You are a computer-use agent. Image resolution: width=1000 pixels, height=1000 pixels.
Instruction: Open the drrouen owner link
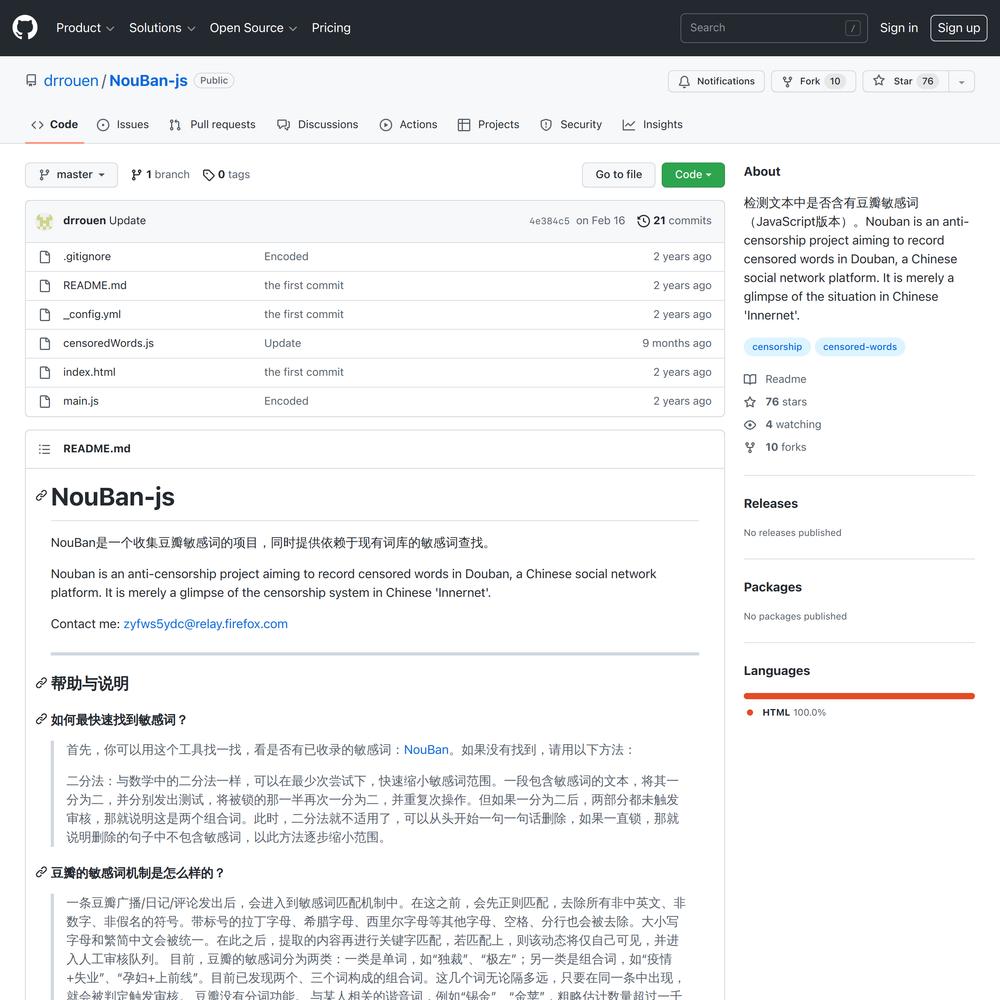point(71,81)
